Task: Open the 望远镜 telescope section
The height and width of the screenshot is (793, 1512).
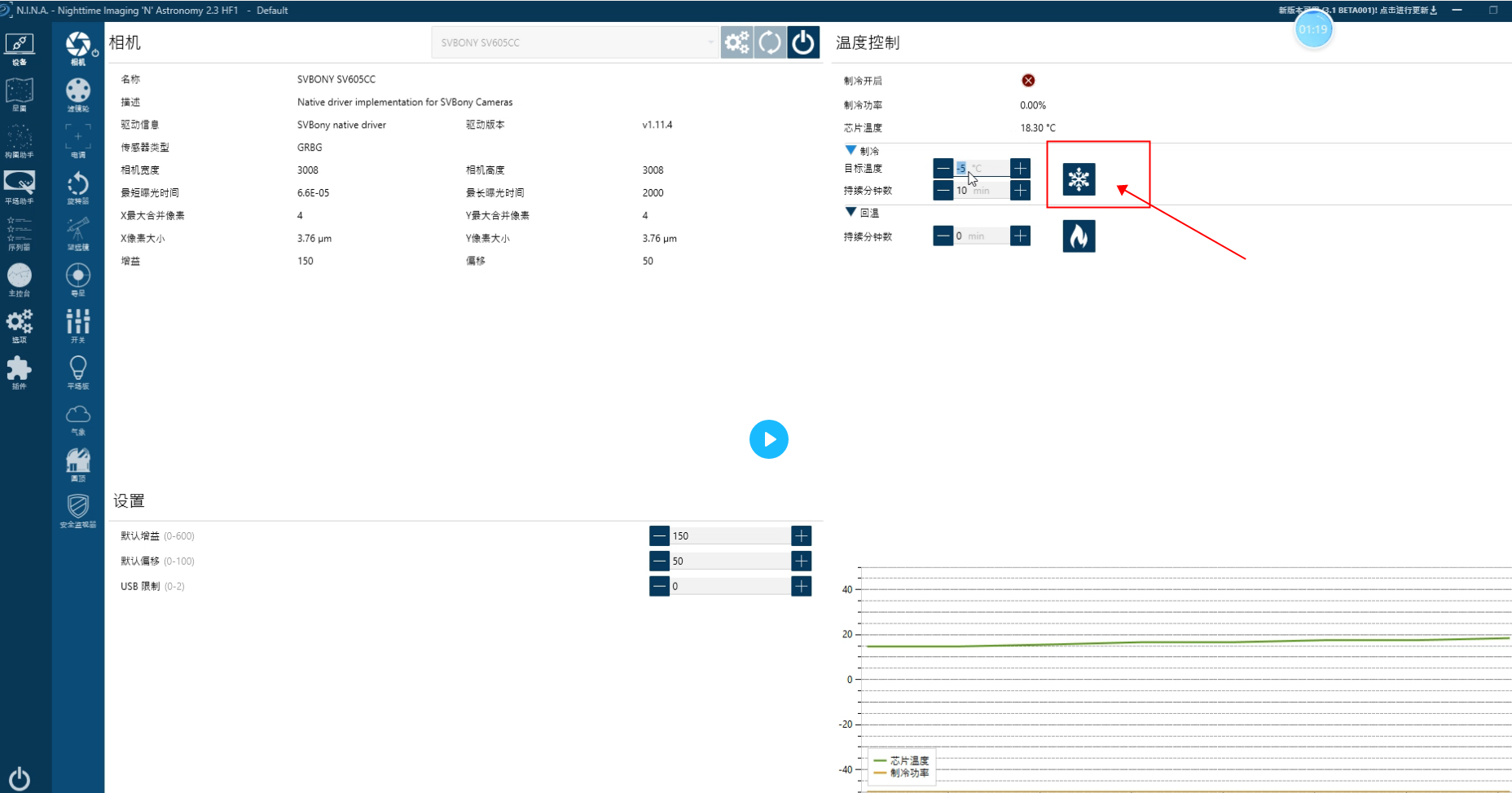Action: pos(78,234)
